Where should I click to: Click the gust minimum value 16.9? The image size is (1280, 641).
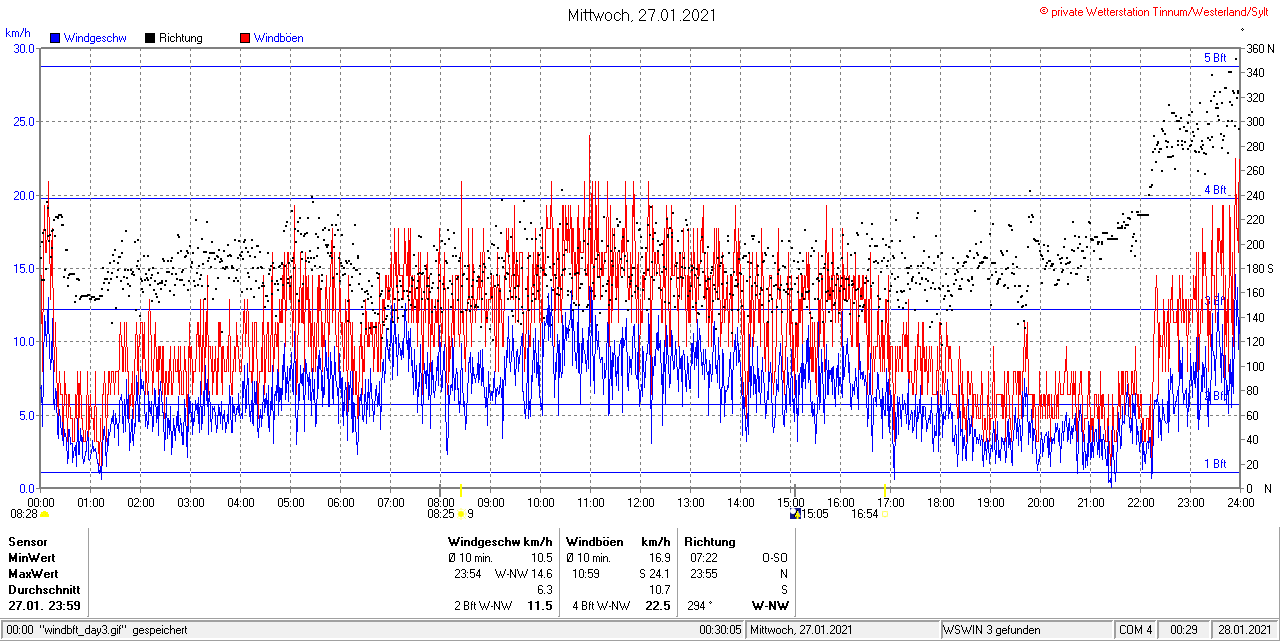pos(659,557)
